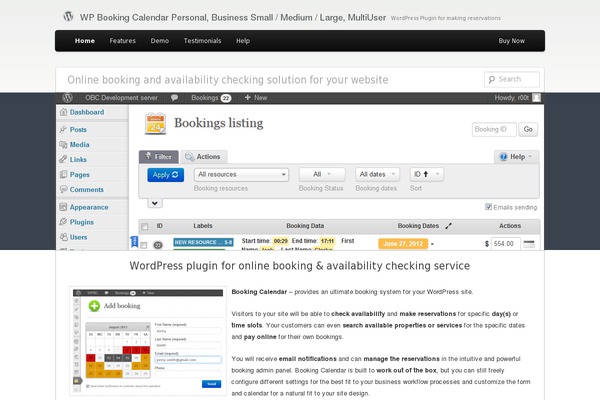The height and width of the screenshot is (400, 600).
Task: Click the WordPress logo beside the site title
Action: [x=68, y=16]
